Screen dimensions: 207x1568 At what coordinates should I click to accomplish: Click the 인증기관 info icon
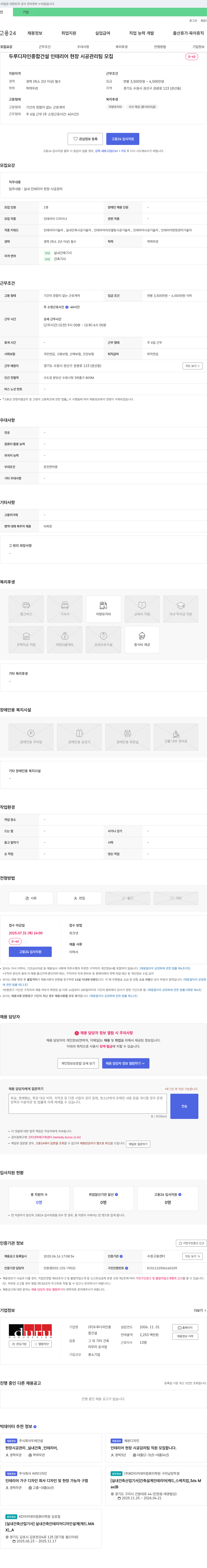pos(121,1256)
